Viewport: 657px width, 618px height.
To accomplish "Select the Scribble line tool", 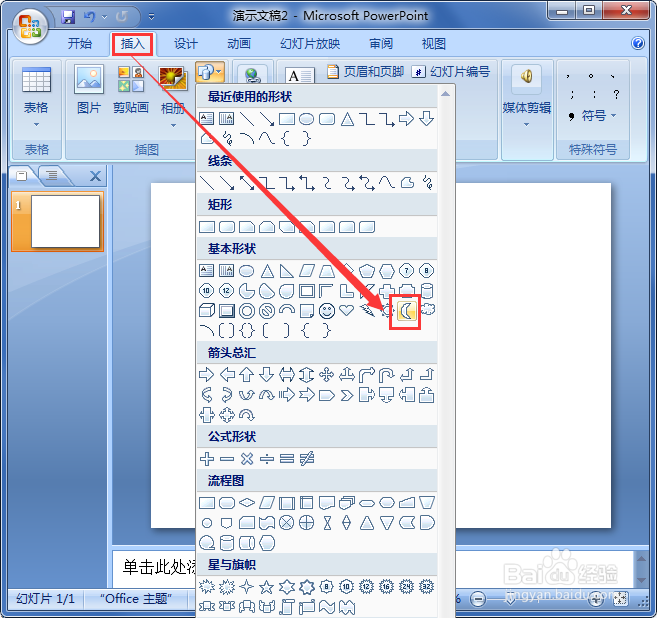I will [427, 183].
